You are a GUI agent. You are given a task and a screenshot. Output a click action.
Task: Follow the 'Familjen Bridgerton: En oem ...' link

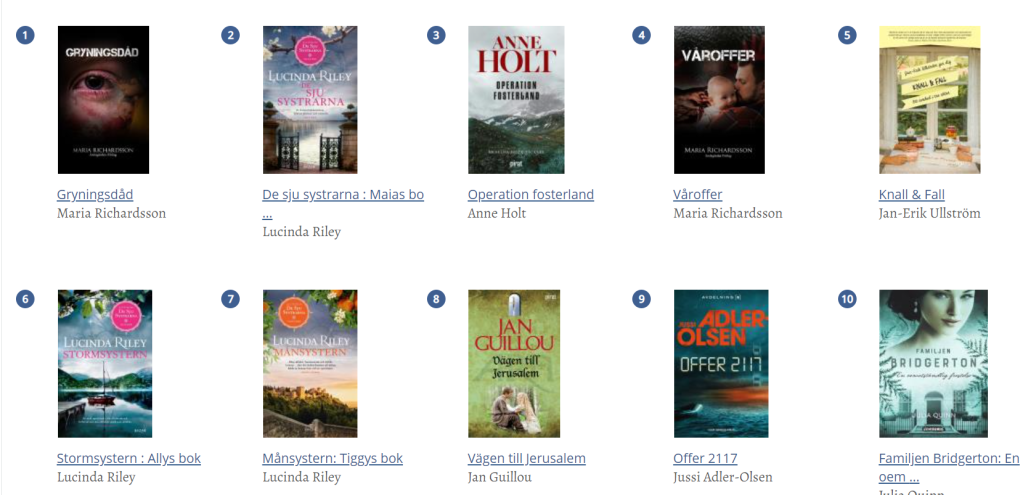(x=949, y=467)
